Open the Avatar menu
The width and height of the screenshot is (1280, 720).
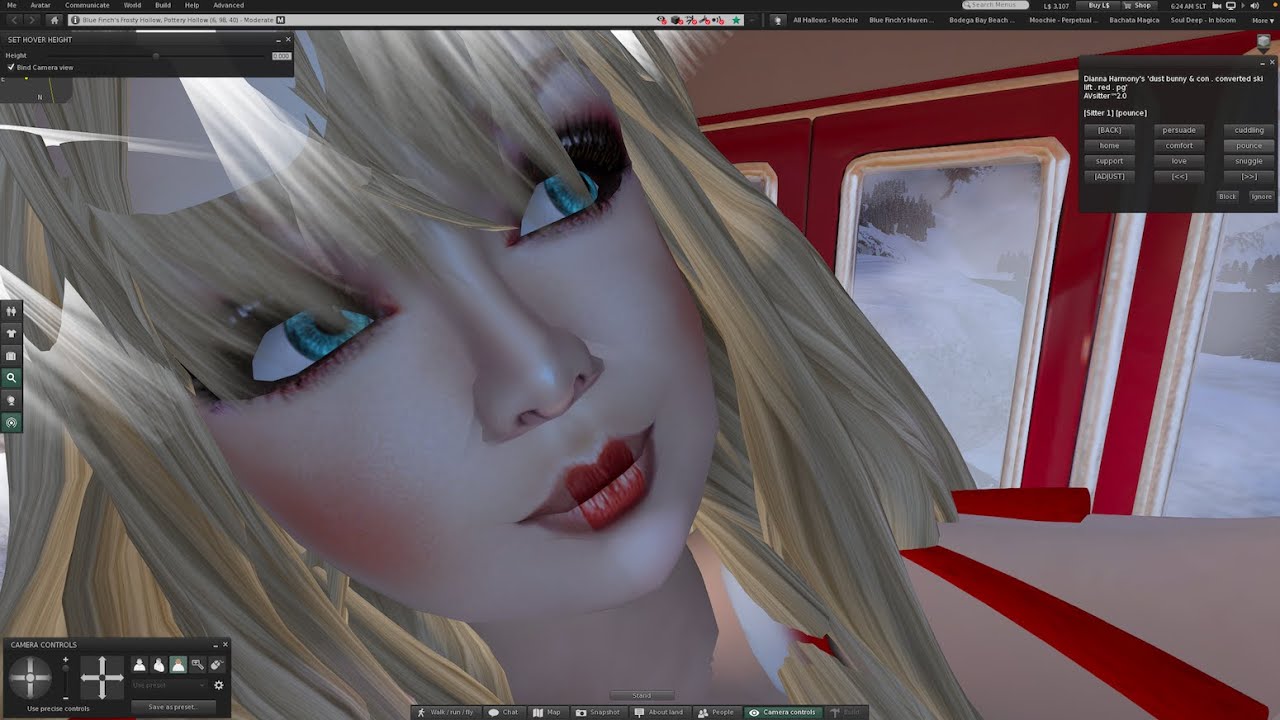tap(40, 5)
